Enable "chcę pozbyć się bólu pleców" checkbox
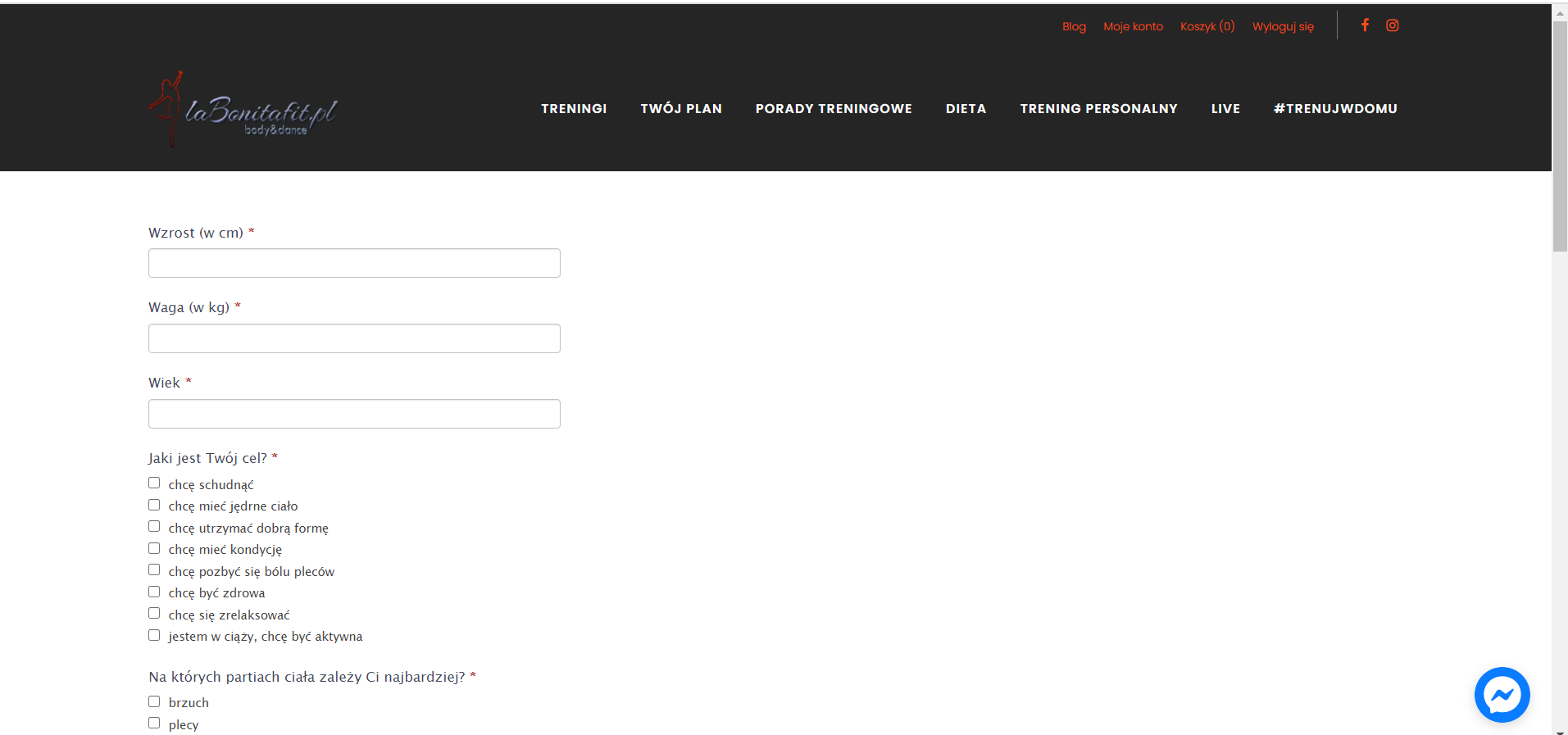The height and width of the screenshot is (735, 1568). click(154, 570)
